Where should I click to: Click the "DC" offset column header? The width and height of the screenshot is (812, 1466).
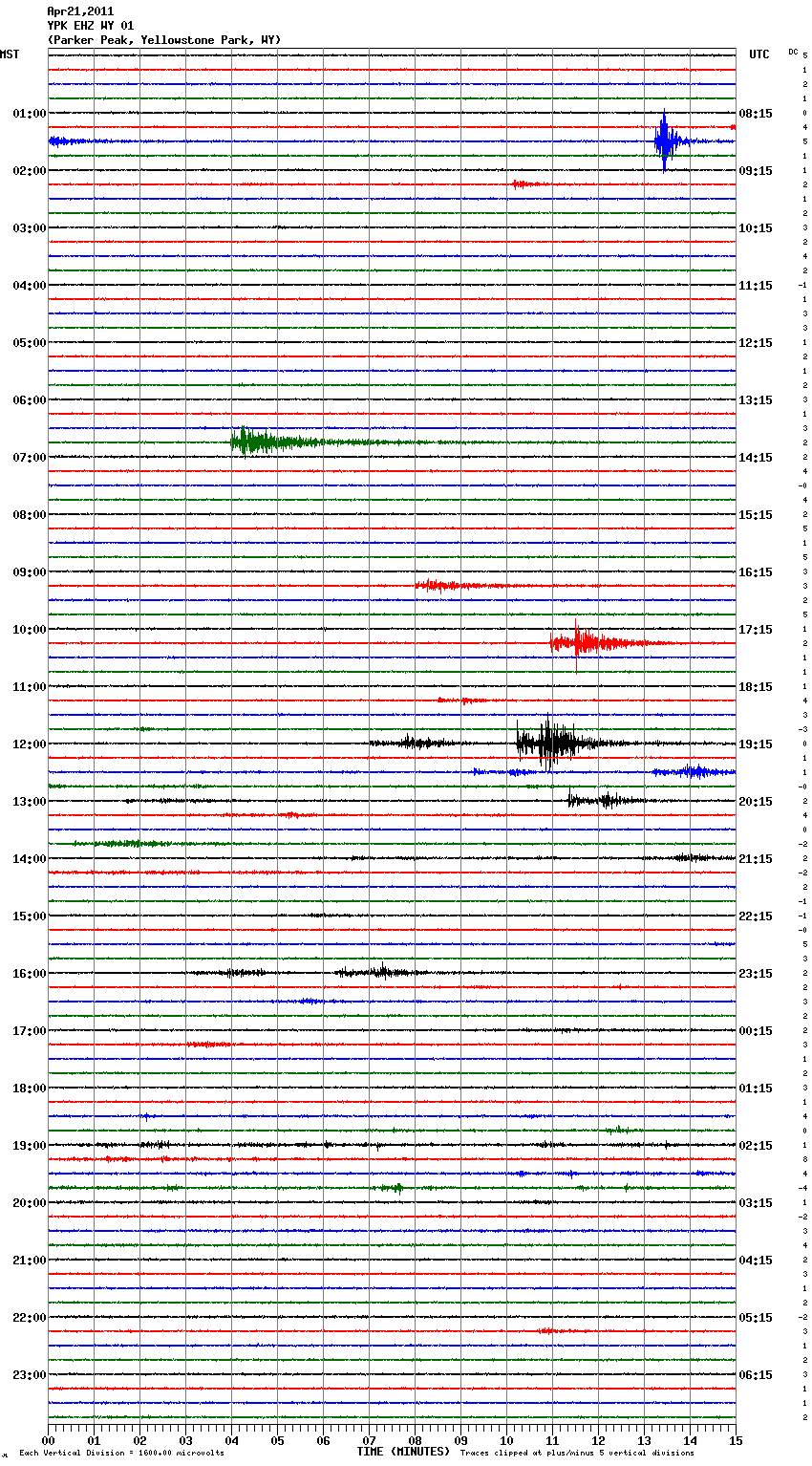[x=793, y=52]
